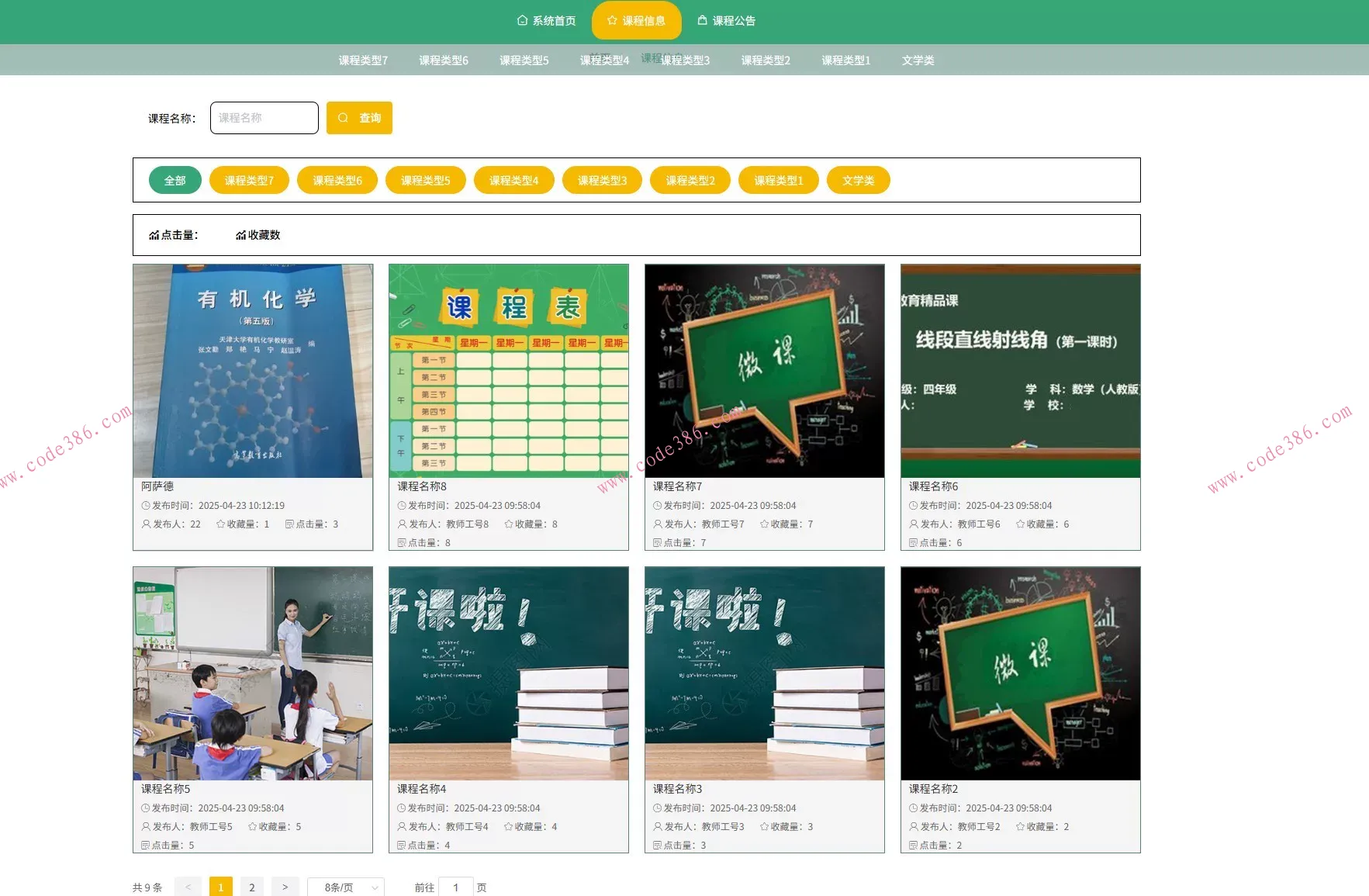Click the chart icon next to 点击量
The height and width of the screenshot is (896, 1369).
pos(154,235)
